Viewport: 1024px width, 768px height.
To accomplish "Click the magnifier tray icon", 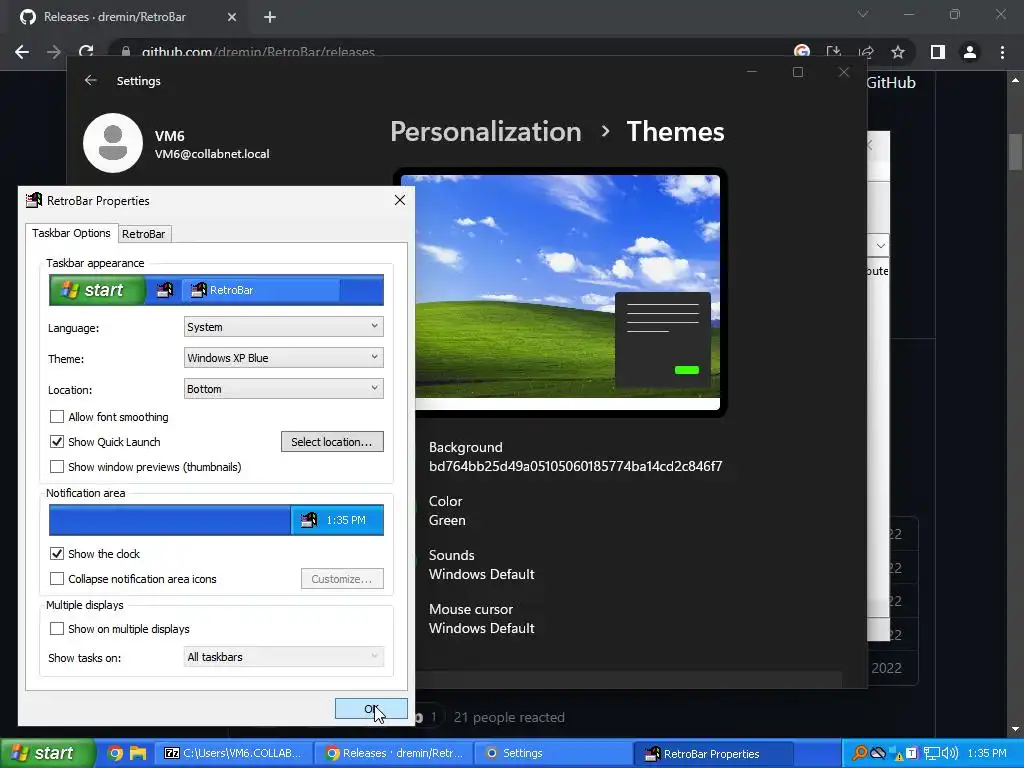I will 860,754.
